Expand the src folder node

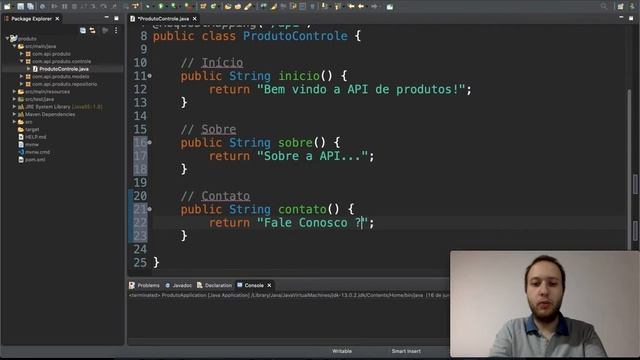point(14,122)
